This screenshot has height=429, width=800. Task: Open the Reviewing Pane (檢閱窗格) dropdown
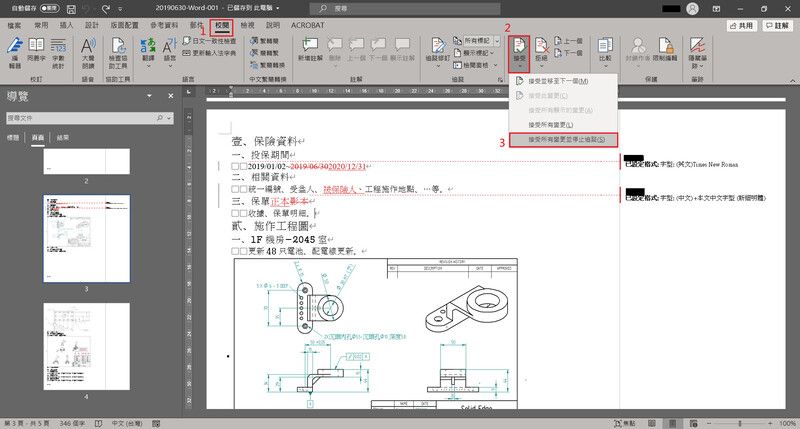click(x=474, y=65)
